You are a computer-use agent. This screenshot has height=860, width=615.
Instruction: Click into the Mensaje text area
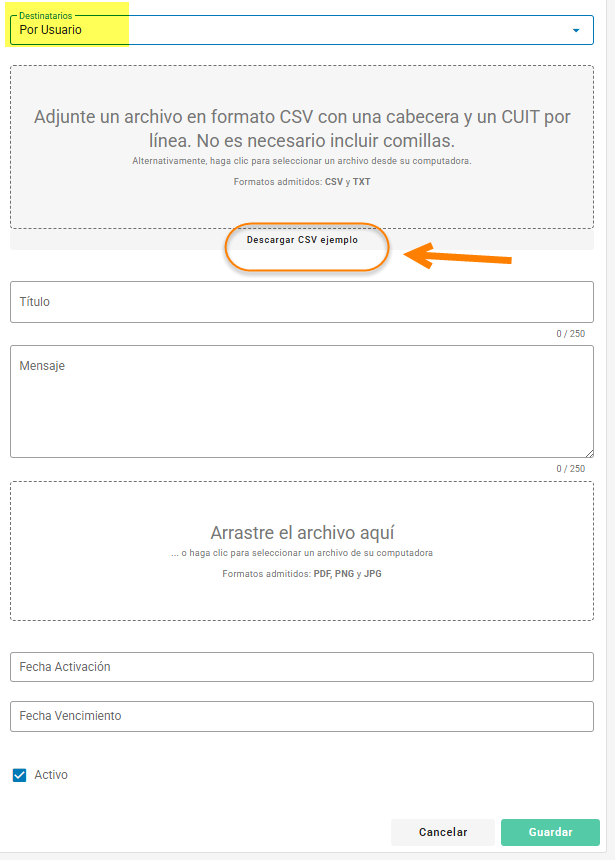pyautogui.click(x=302, y=401)
